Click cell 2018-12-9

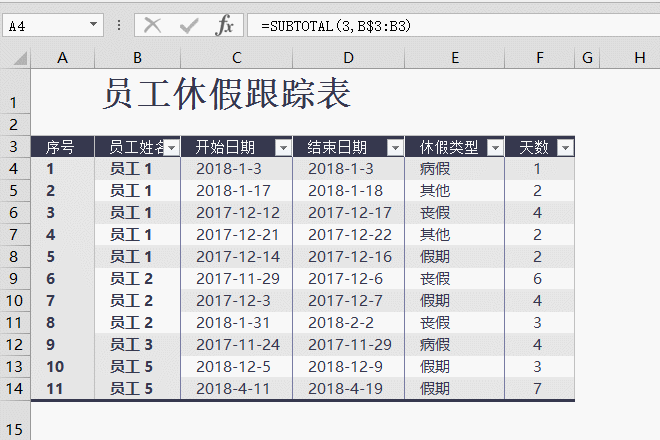pos(349,366)
